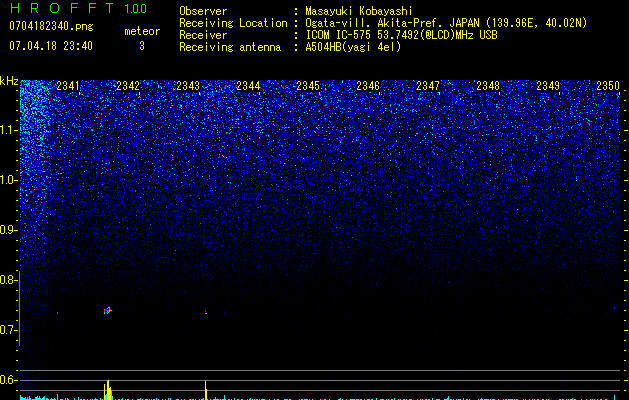629x400 pixels.
Task: Click the A504HB(yagi 4el) antenna text
Action: [x=353, y=47]
